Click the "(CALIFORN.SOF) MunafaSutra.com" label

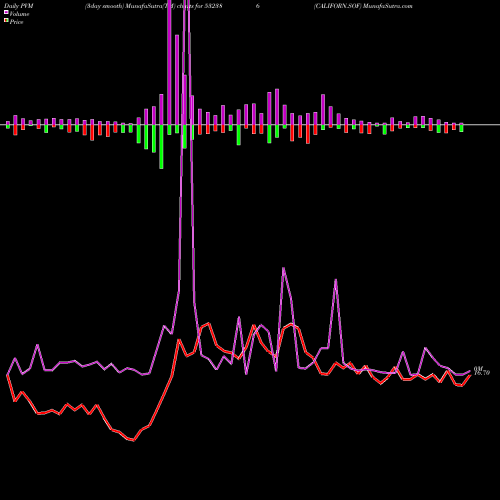[x=363, y=6]
